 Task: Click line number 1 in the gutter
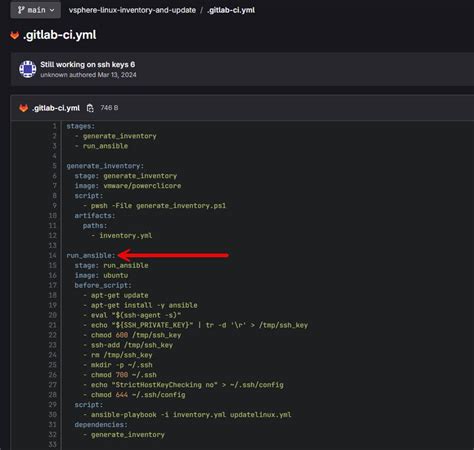54,126
